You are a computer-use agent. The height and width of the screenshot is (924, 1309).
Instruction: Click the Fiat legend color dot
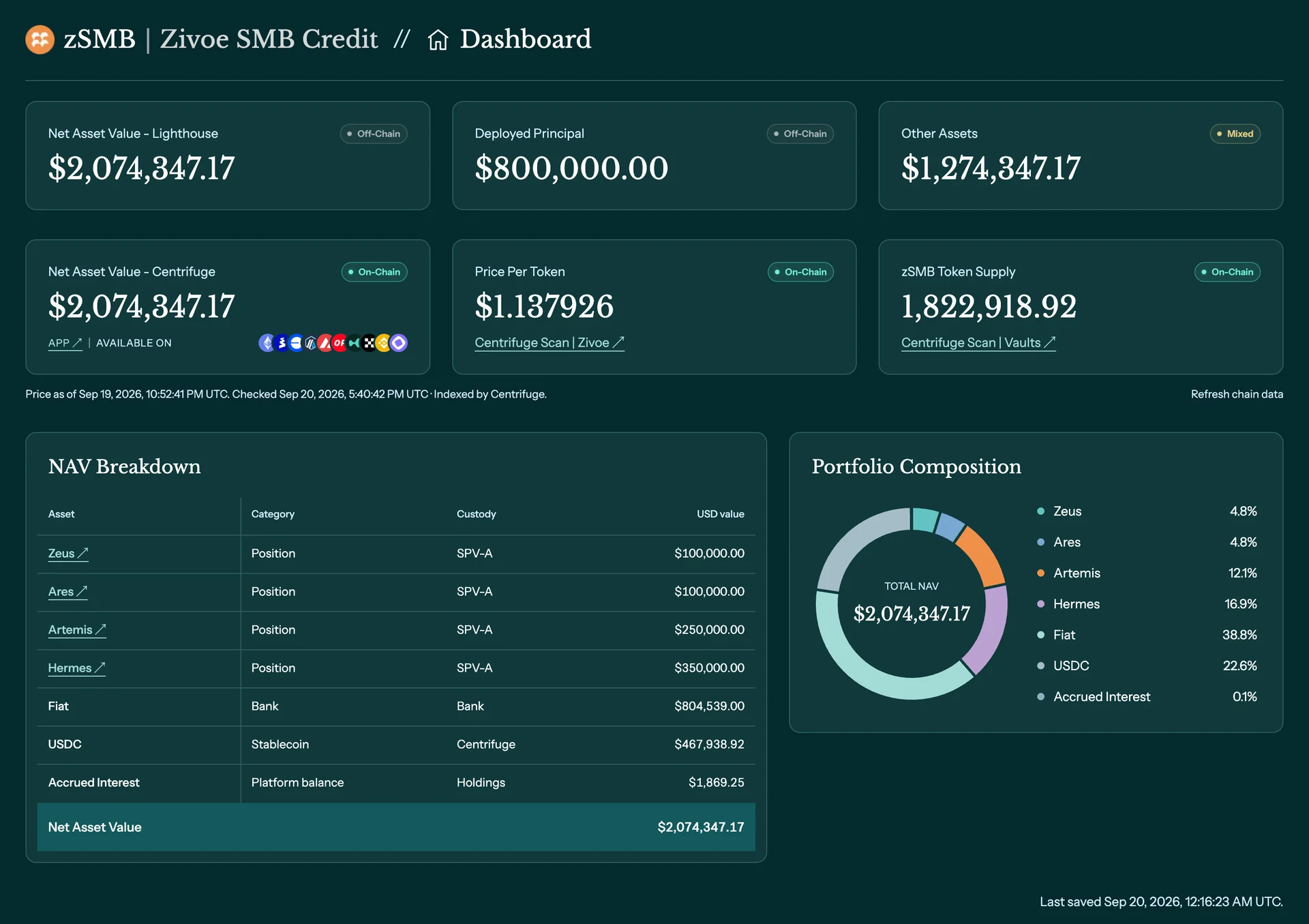coord(1040,635)
